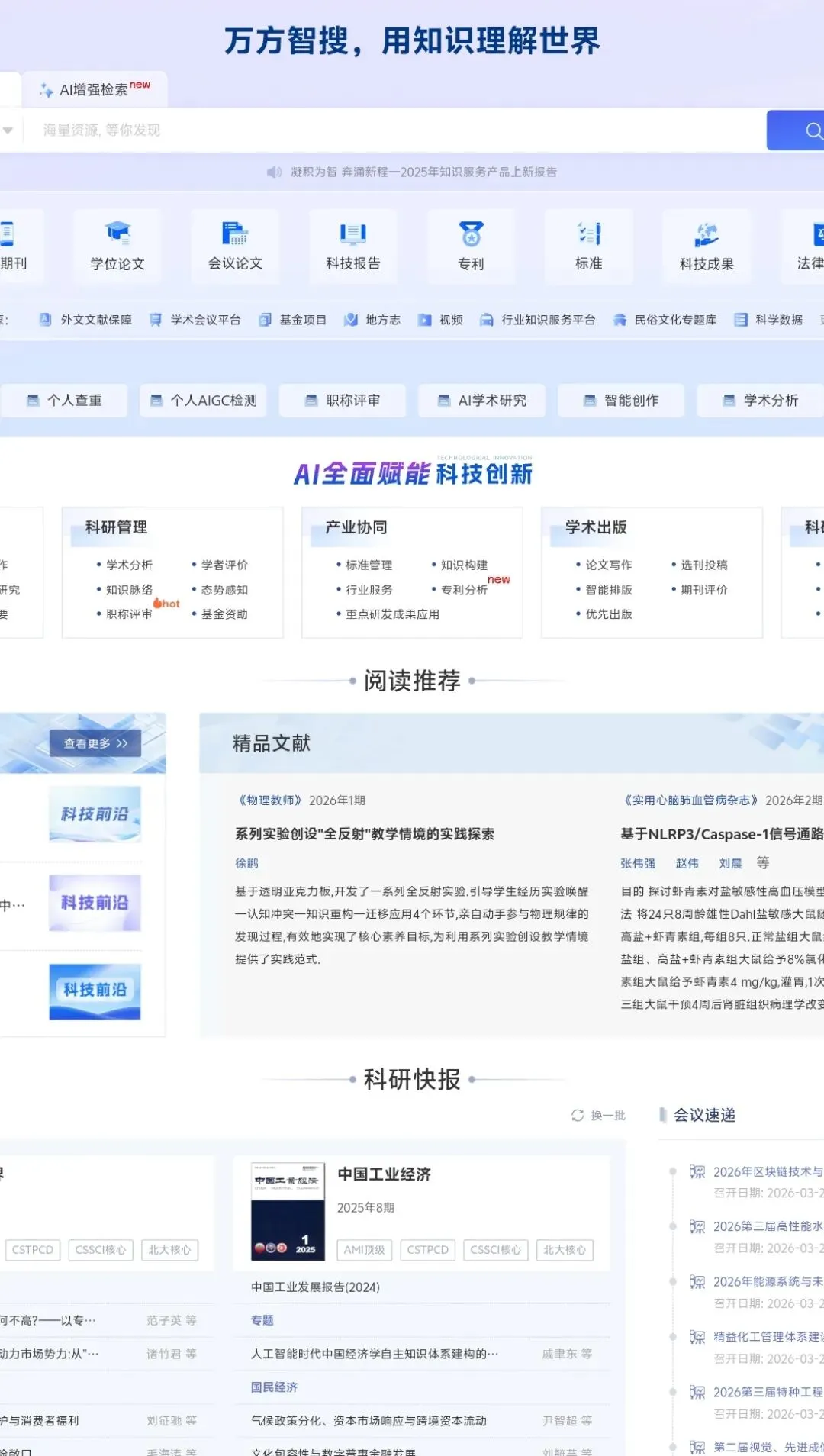The image size is (824, 1456).
Task: Click the 地方志 icon
Action: tap(350, 320)
